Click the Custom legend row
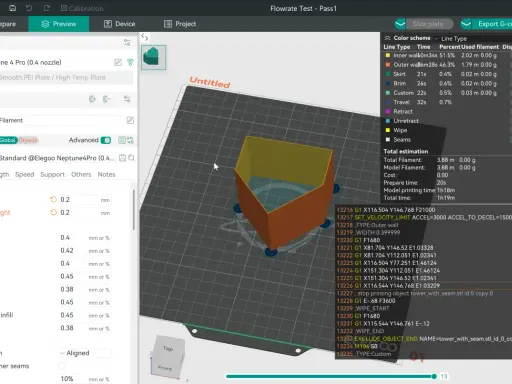 [446, 93]
